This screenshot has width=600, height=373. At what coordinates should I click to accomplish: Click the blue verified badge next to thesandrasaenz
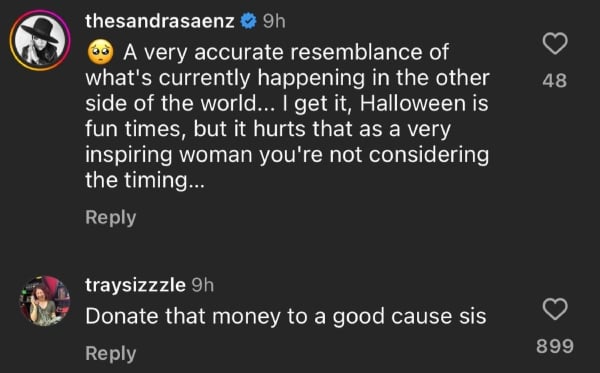point(248,21)
